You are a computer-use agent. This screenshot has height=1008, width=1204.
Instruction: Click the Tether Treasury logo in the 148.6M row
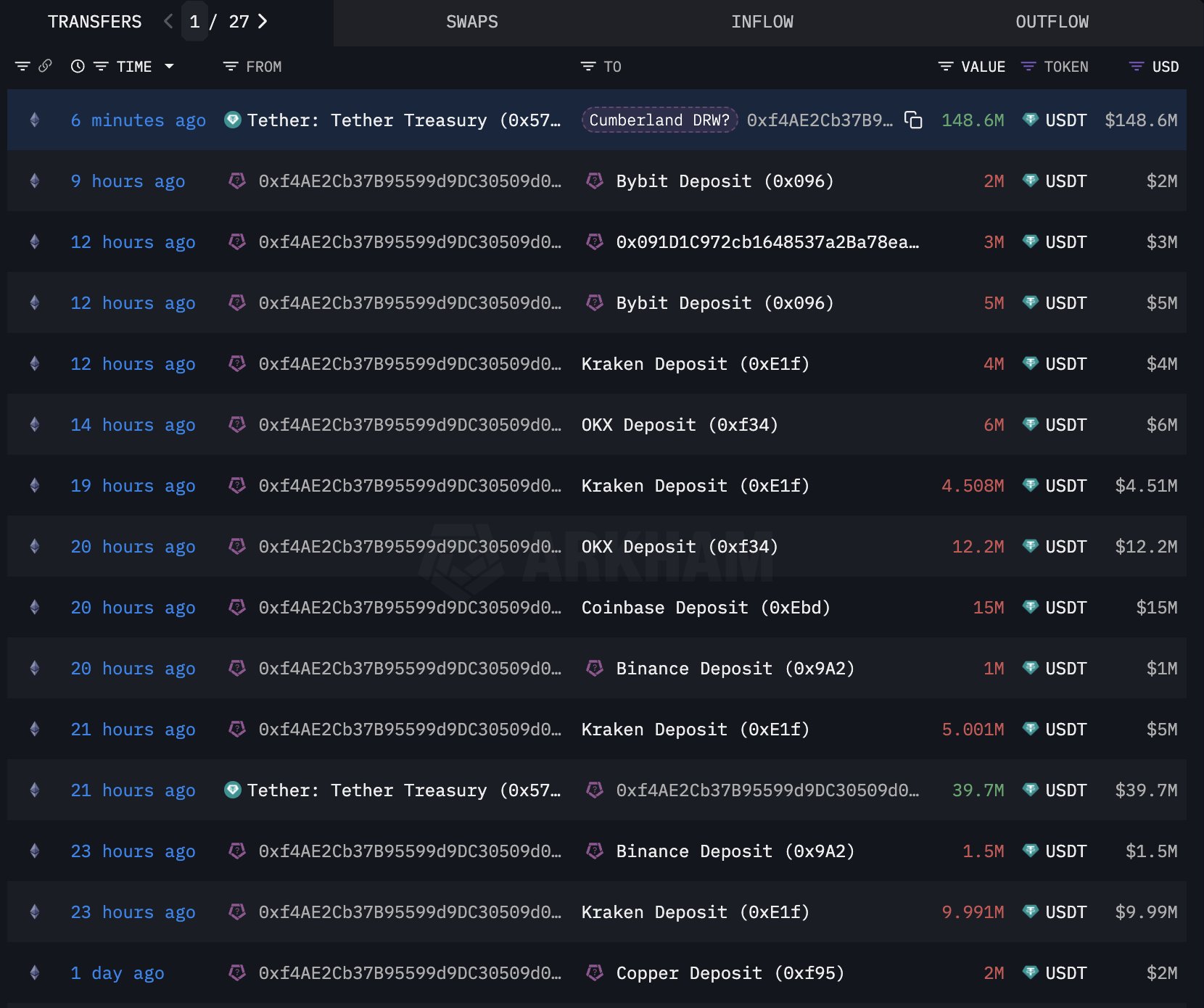[x=233, y=120]
